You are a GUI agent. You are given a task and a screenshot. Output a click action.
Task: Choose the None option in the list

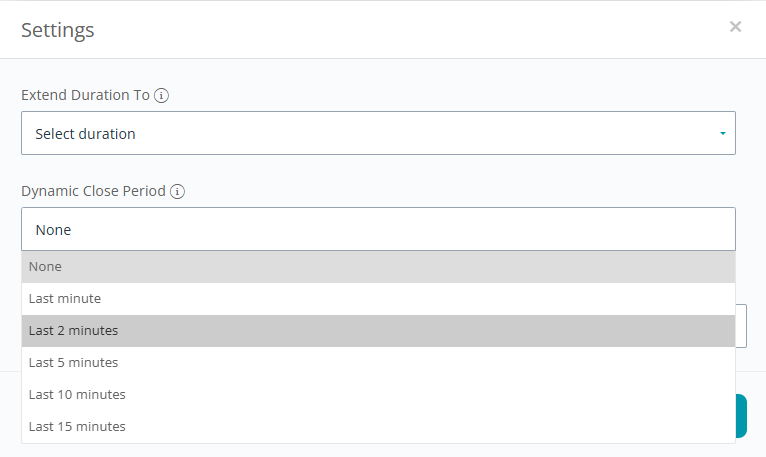pos(378,267)
